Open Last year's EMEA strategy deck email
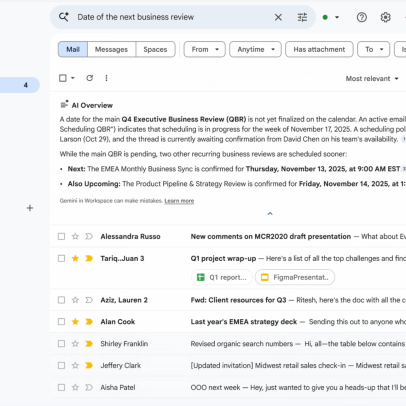406x406 pixels. click(228, 322)
